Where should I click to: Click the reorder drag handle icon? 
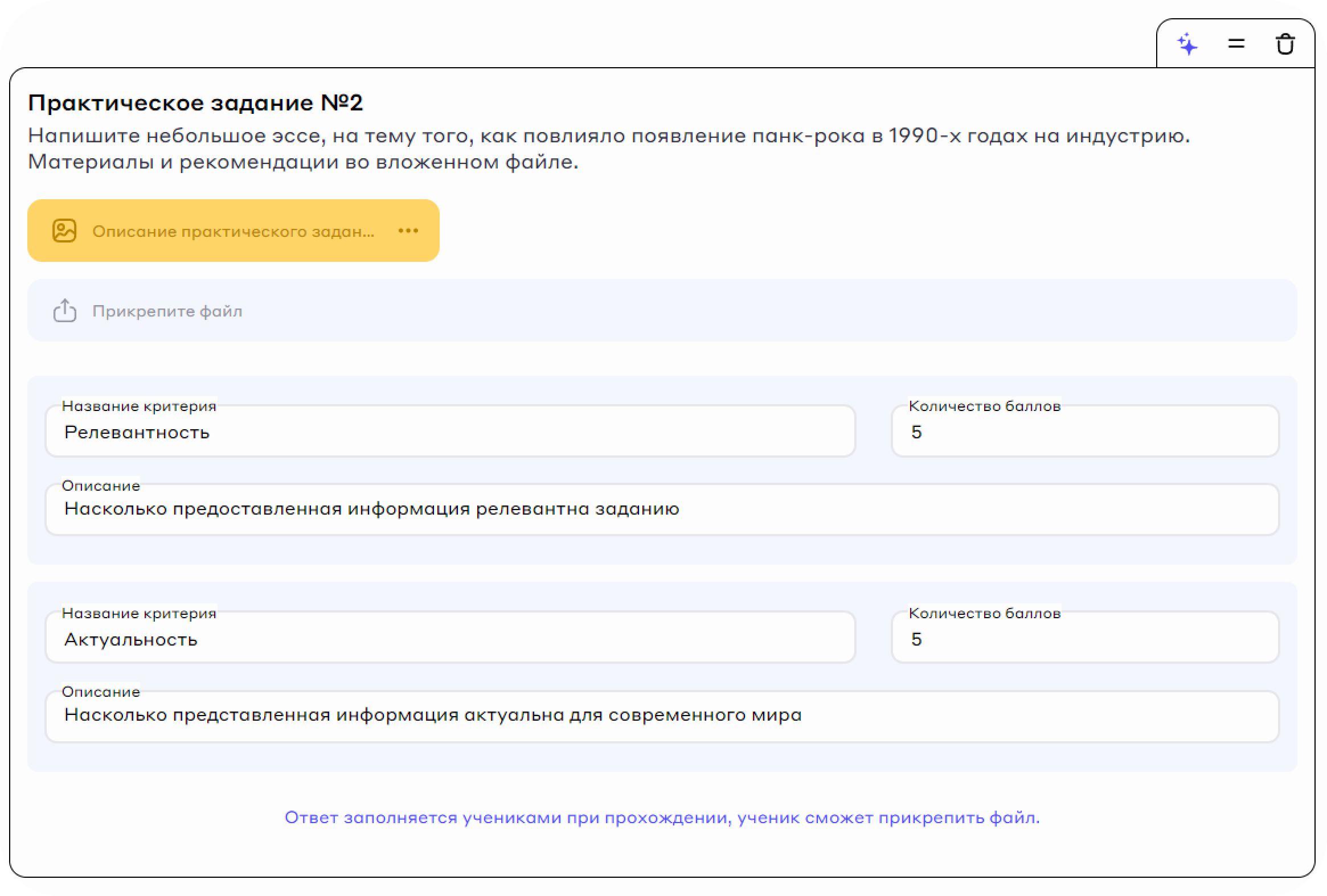pyautogui.click(x=1236, y=44)
